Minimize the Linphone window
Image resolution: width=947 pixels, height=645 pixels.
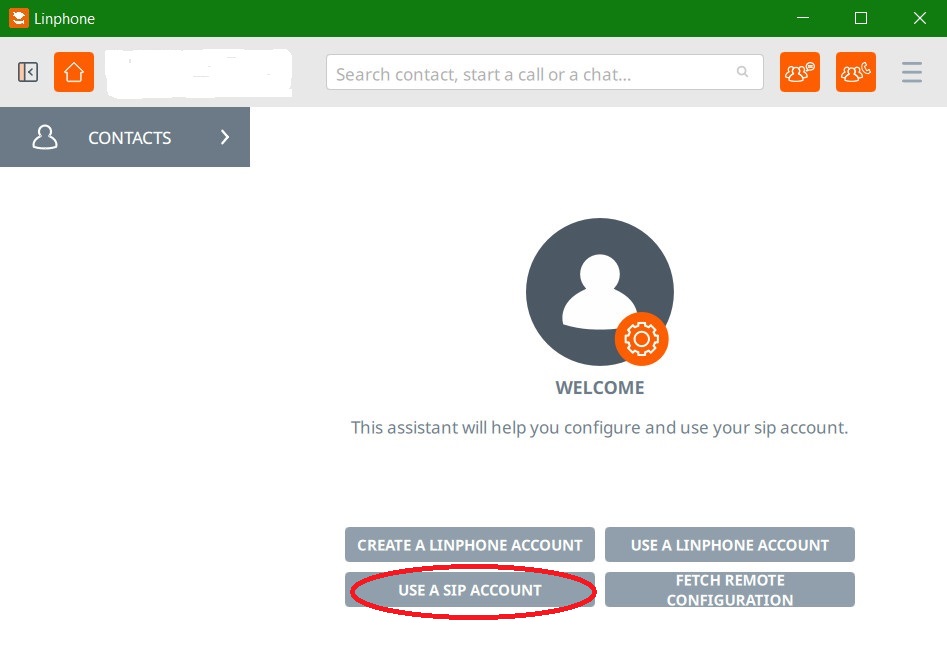pyautogui.click(x=803, y=18)
